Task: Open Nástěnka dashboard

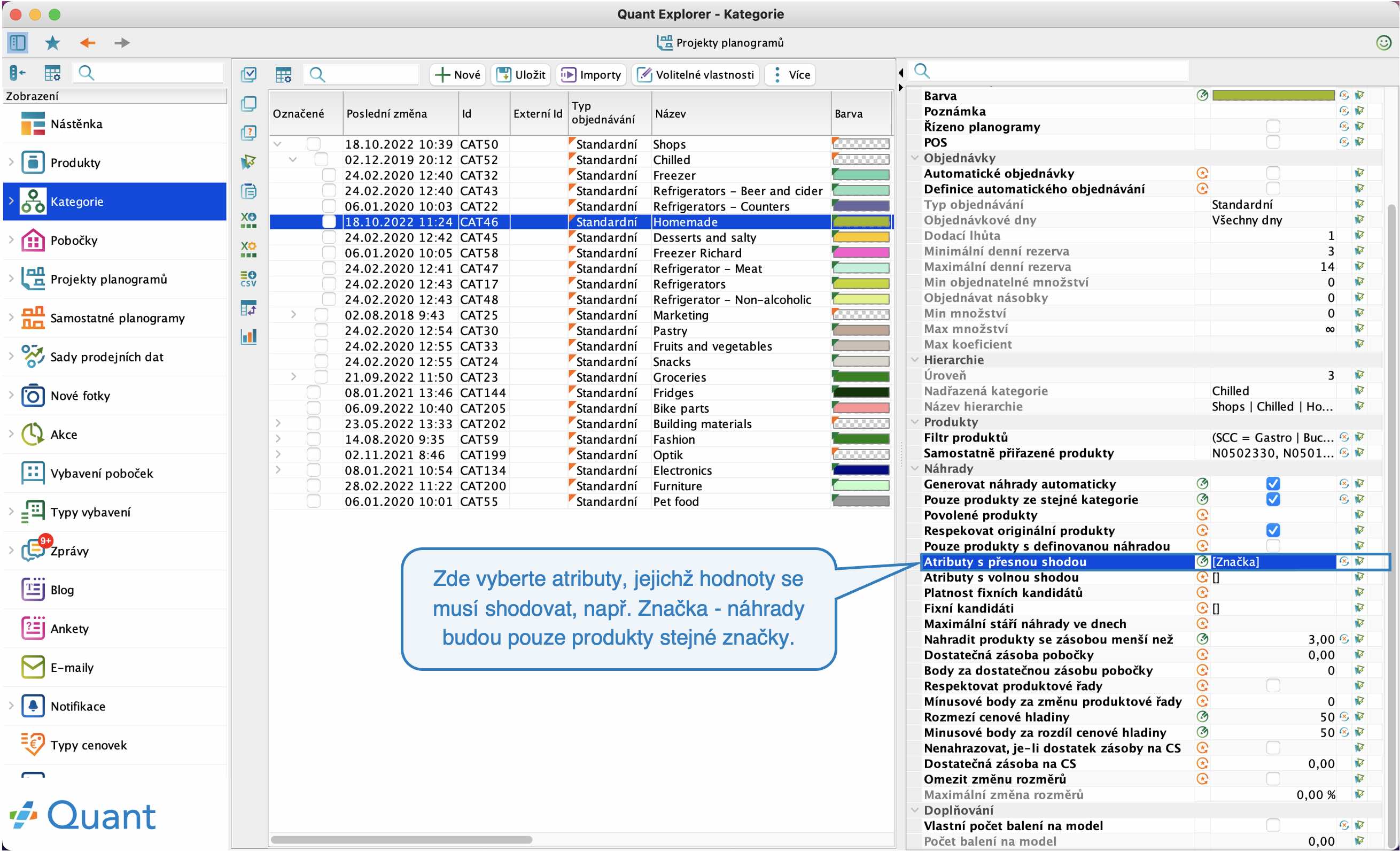Action: [114, 124]
